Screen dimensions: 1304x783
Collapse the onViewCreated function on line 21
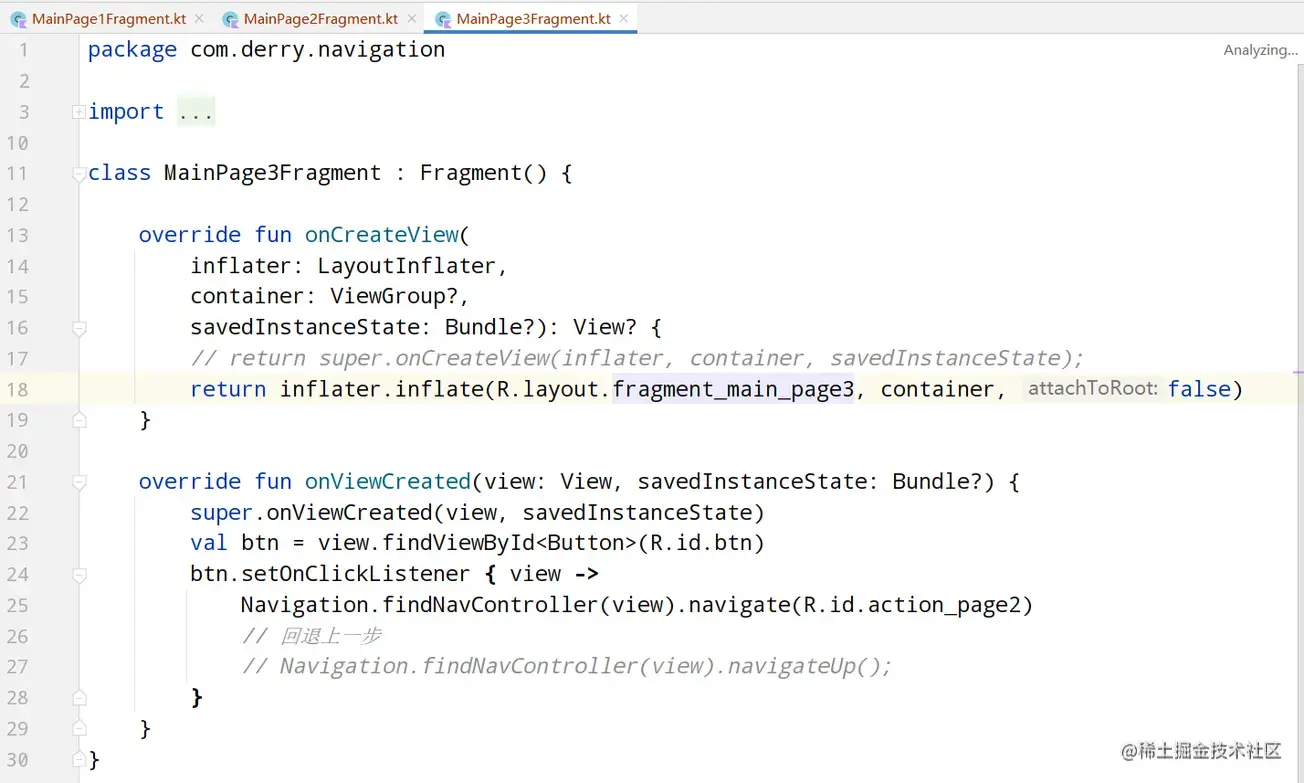tap(79, 482)
